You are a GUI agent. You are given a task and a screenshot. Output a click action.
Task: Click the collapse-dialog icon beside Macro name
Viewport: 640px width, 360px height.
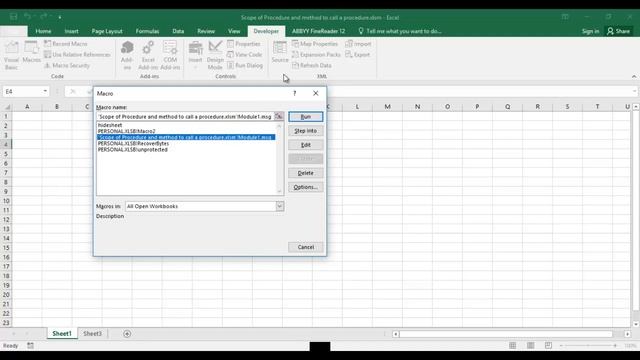coord(279,117)
